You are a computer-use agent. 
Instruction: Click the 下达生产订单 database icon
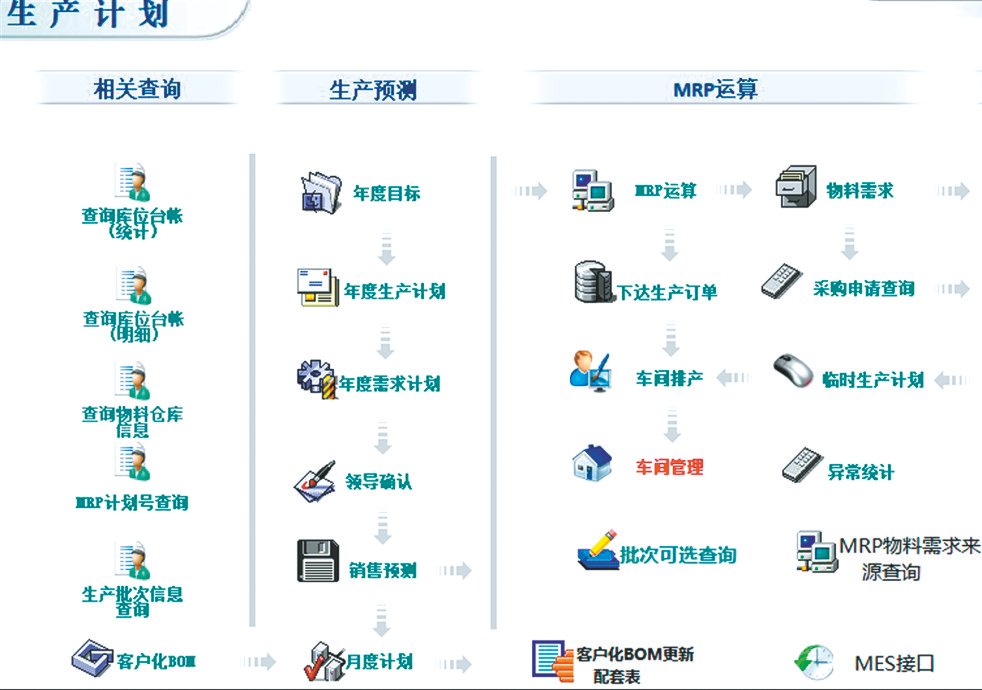pos(595,283)
